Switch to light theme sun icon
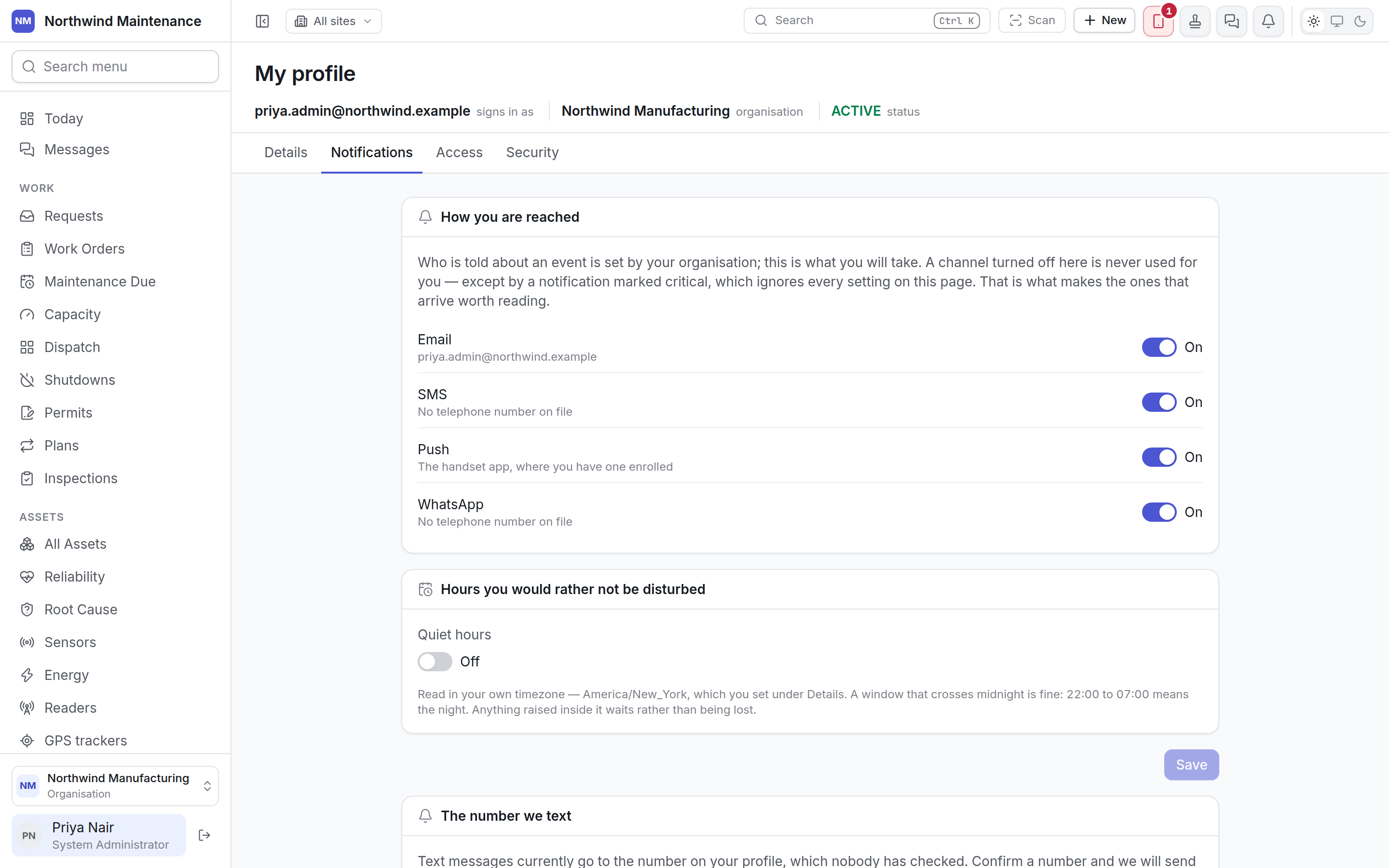 (1314, 21)
